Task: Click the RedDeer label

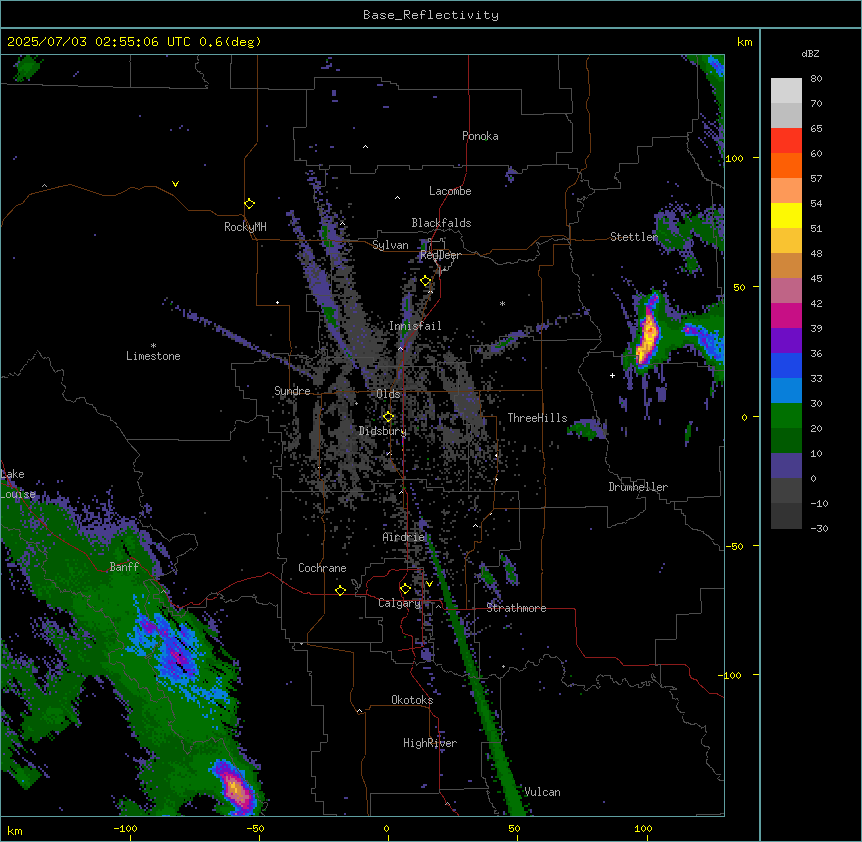Action: pos(440,255)
